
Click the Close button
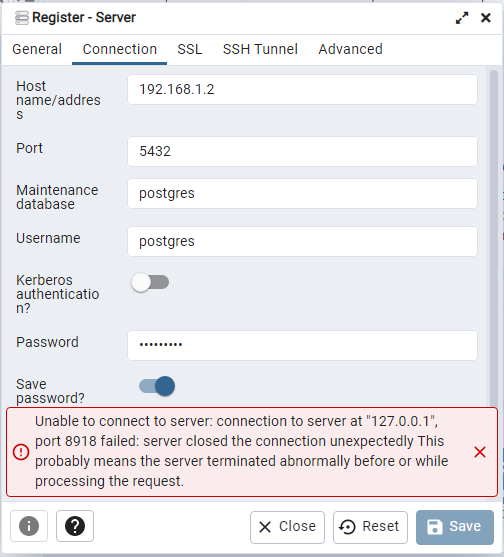287,527
